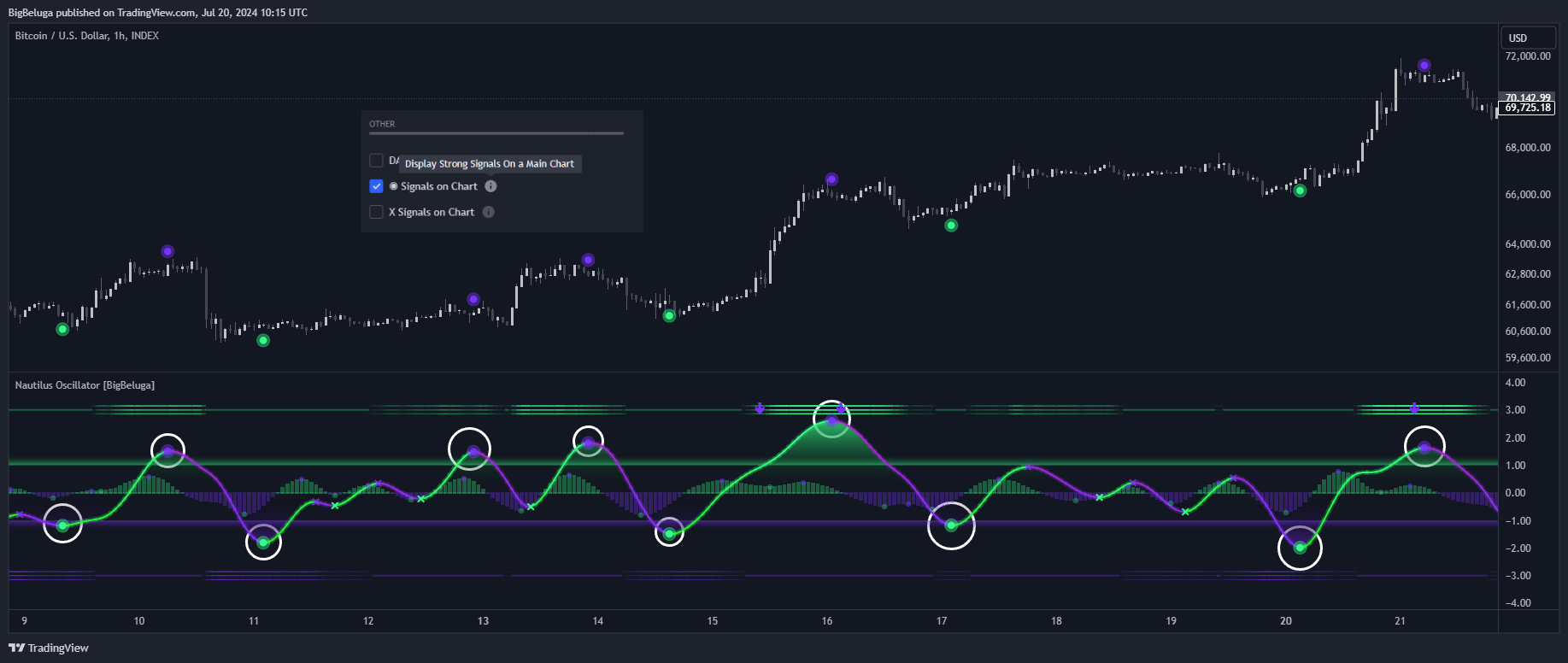Click the date label 9 on time axis
The width and height of the screenshot is (1568, 663).
point(25,621)
